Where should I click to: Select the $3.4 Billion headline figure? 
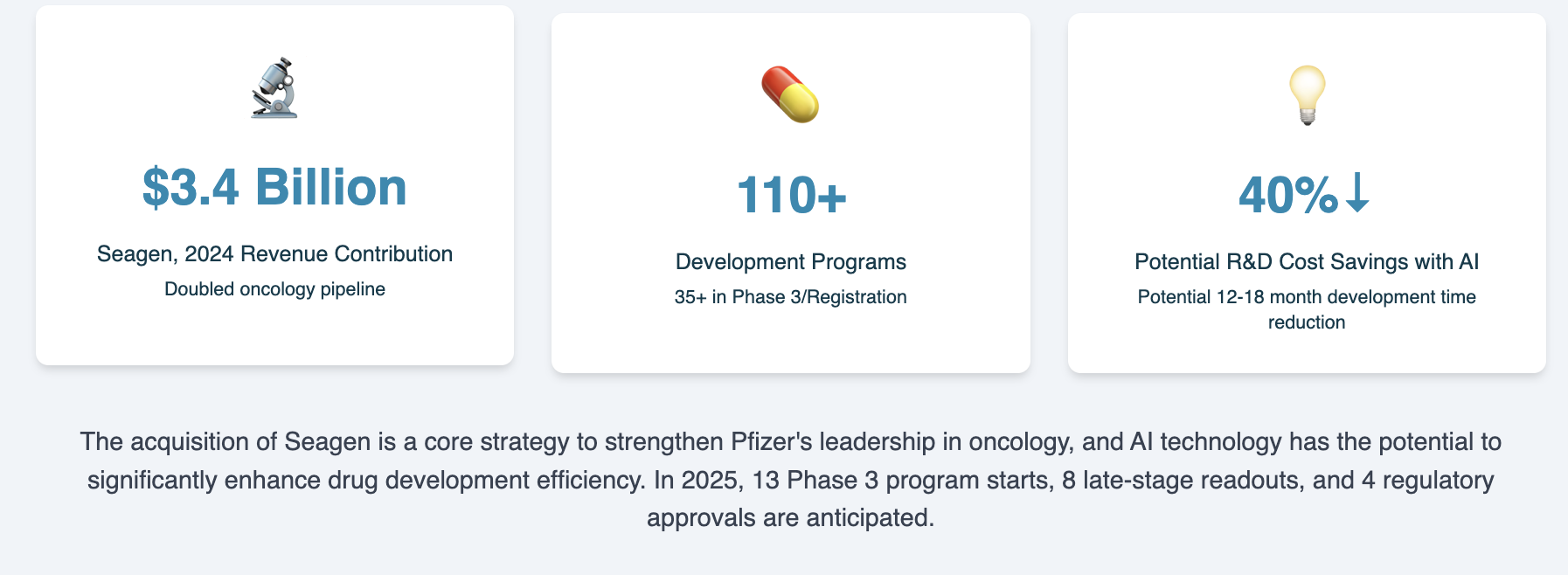(x=274, y=187)
